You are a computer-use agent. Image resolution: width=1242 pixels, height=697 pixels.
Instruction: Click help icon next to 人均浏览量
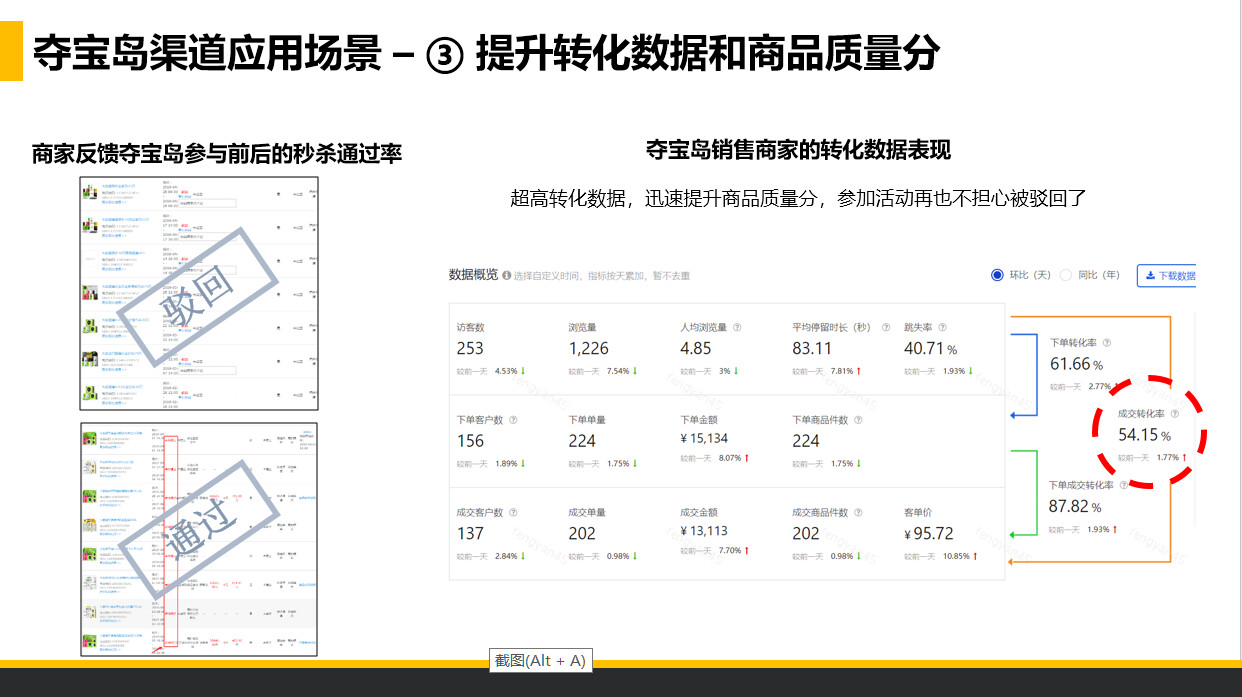click(x=737, y=327)
